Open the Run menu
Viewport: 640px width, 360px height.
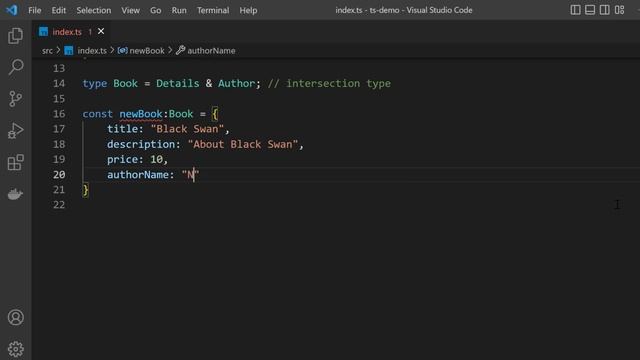[179, 10]
